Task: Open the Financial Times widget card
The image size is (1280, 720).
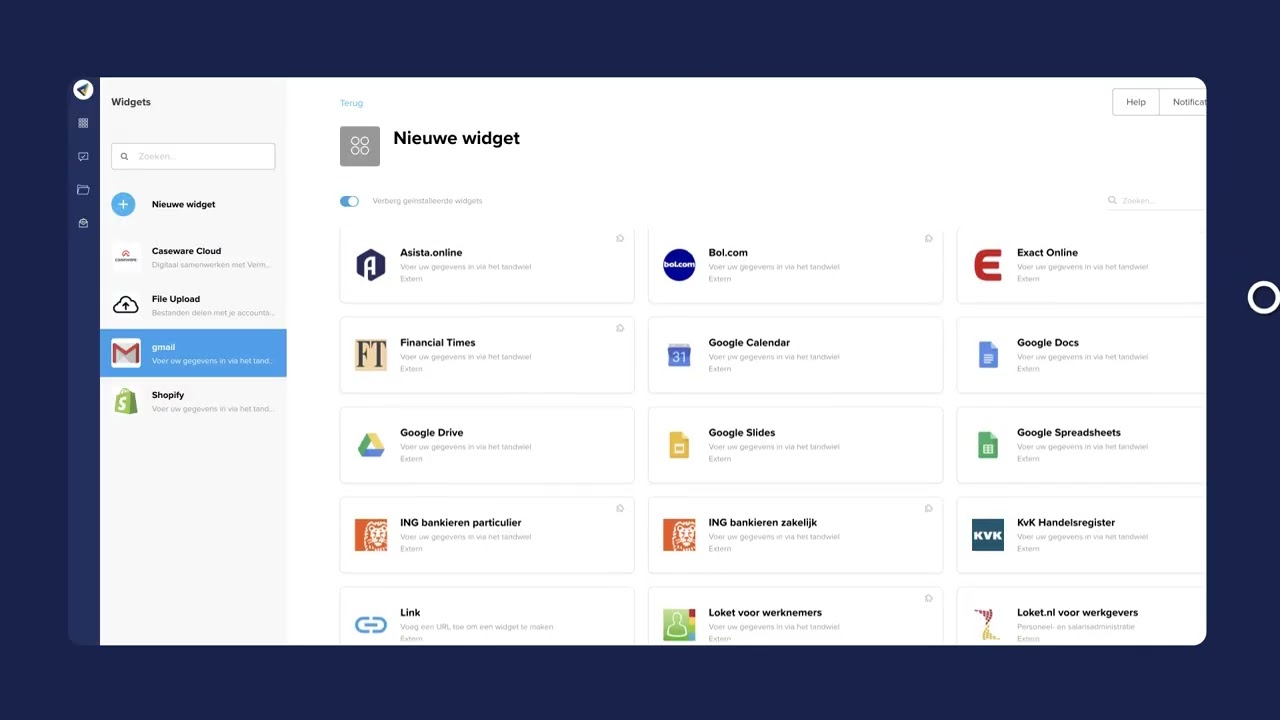Action: point(487,355)
